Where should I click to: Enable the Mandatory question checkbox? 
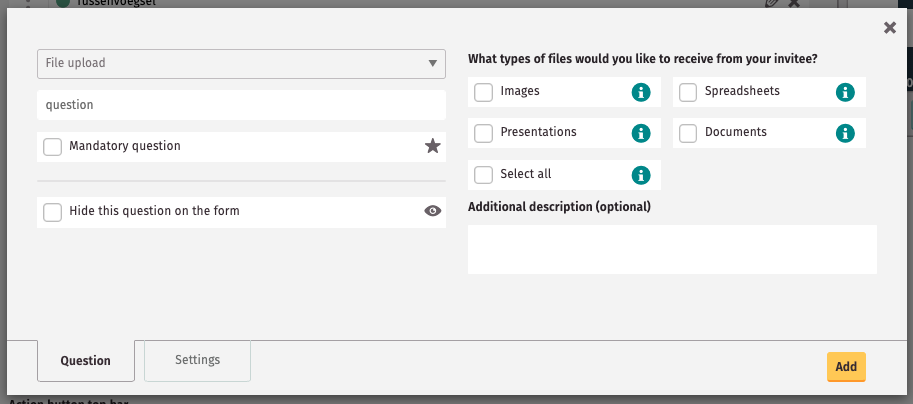53,147
